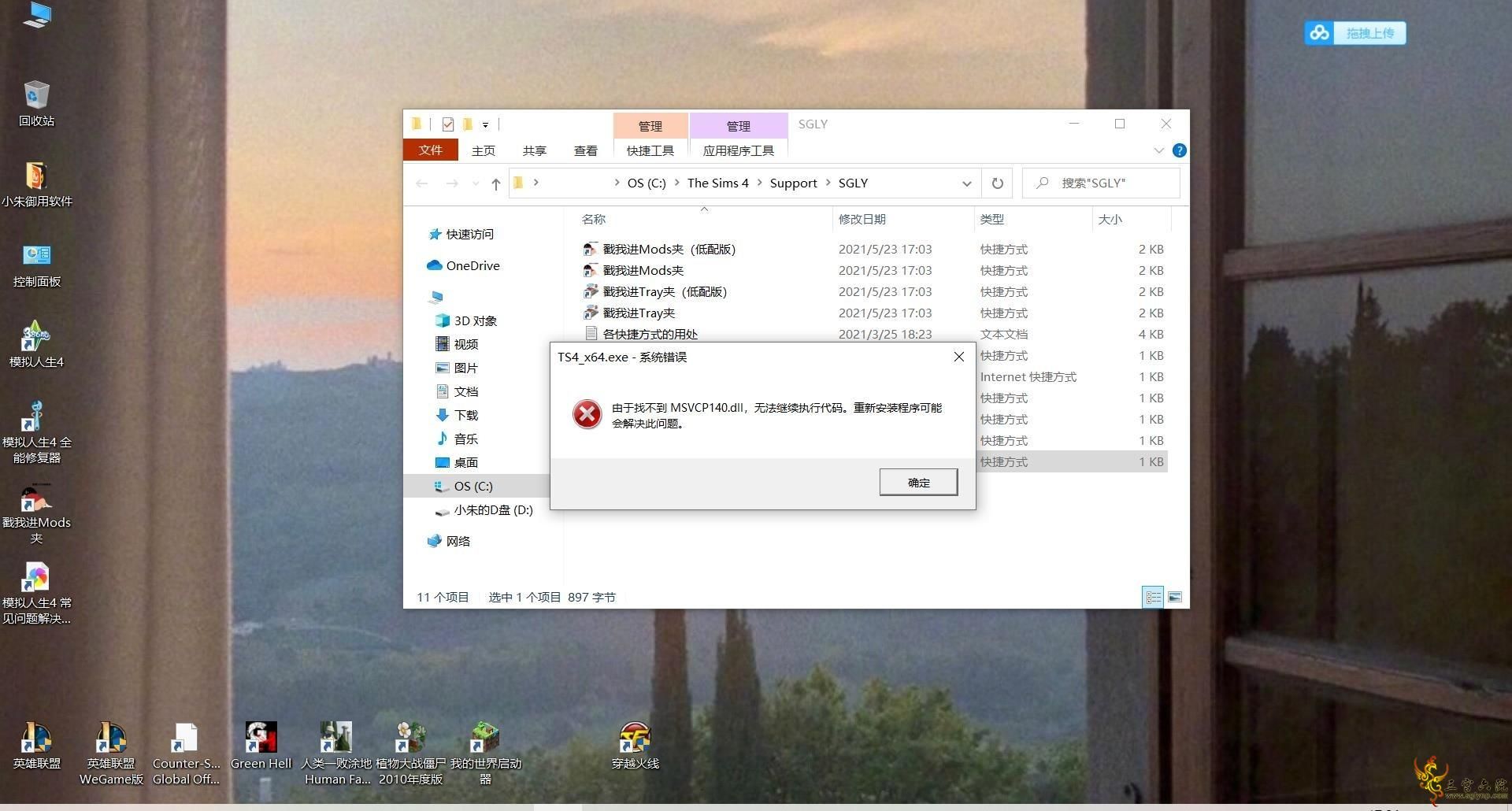Screen dimensions: 1512x811
Task: Launch Counter-Strike Global Offensive shortcut
Action: pos(186,754)
